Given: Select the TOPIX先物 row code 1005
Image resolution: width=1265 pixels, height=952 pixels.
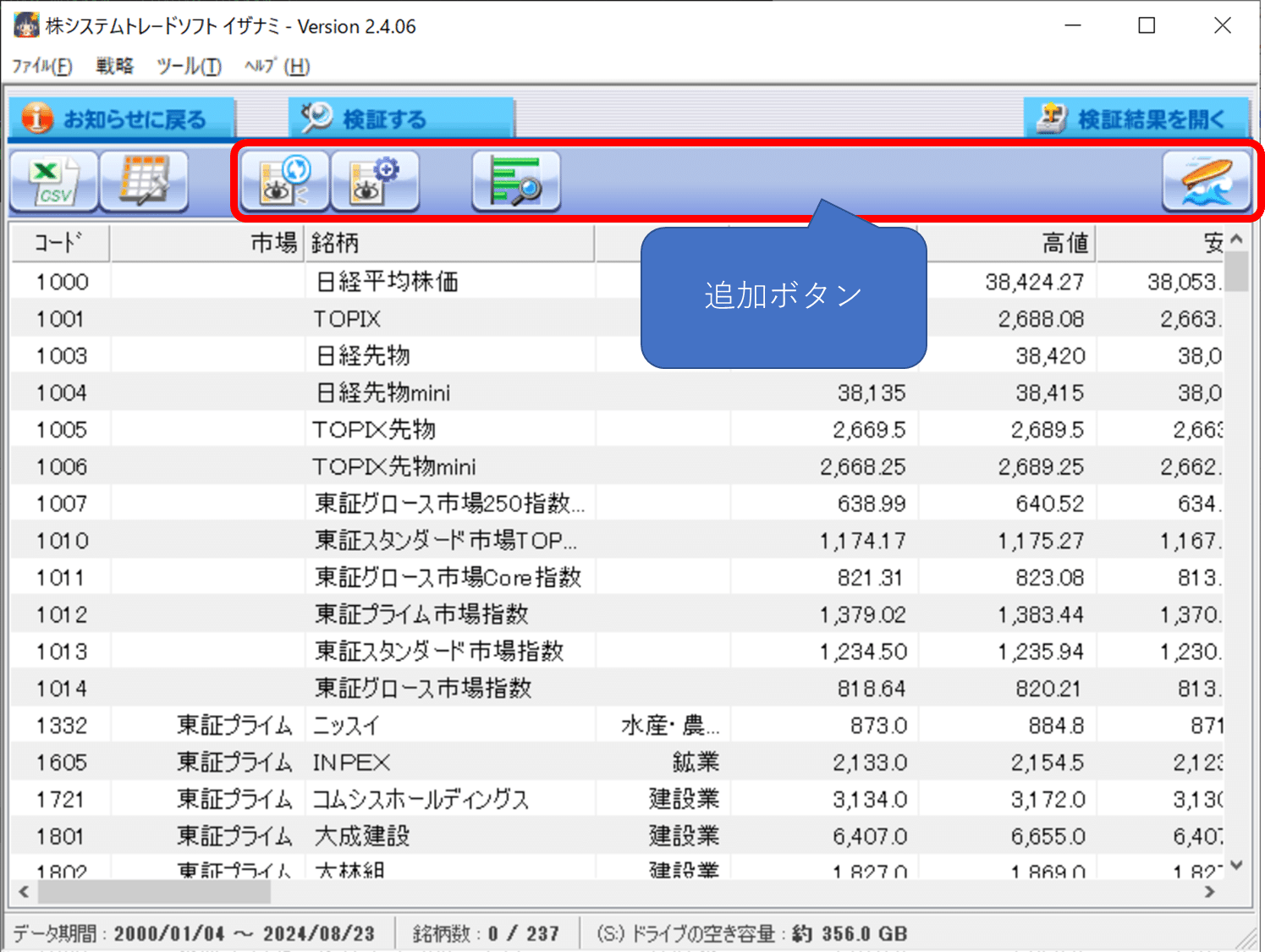Looking at the screenshot, I should [x=617, y=430].
